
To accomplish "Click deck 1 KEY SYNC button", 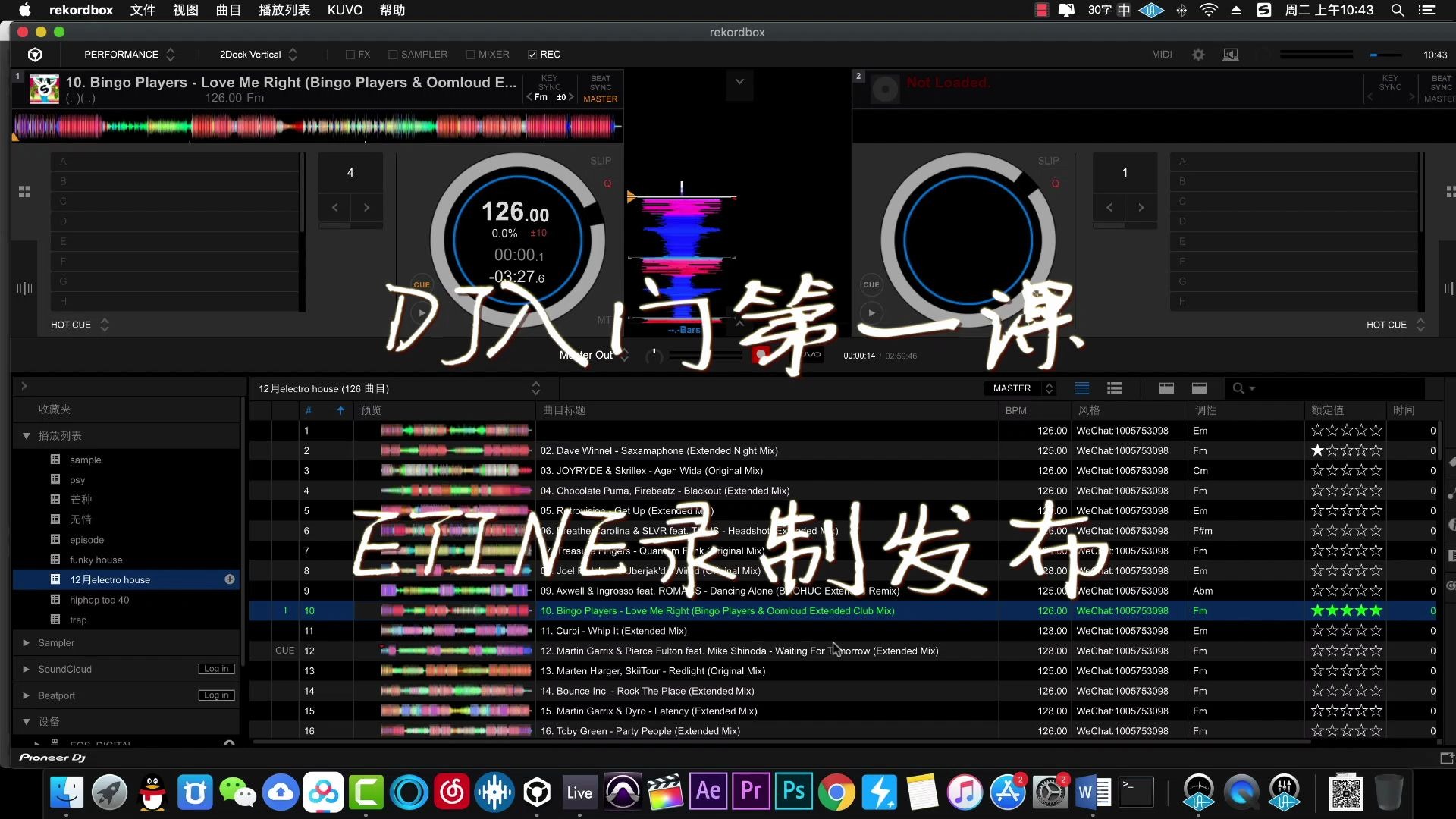I will point(549,83).
